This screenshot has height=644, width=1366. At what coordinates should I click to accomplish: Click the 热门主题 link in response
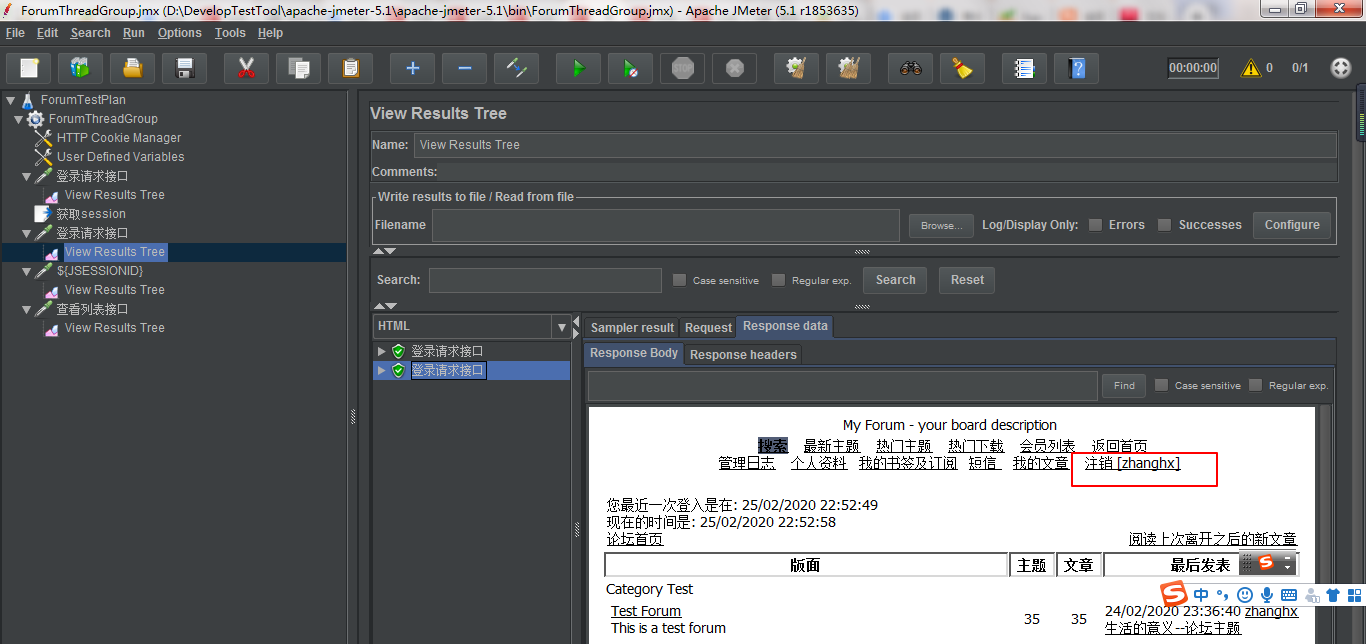coord(904,446)
